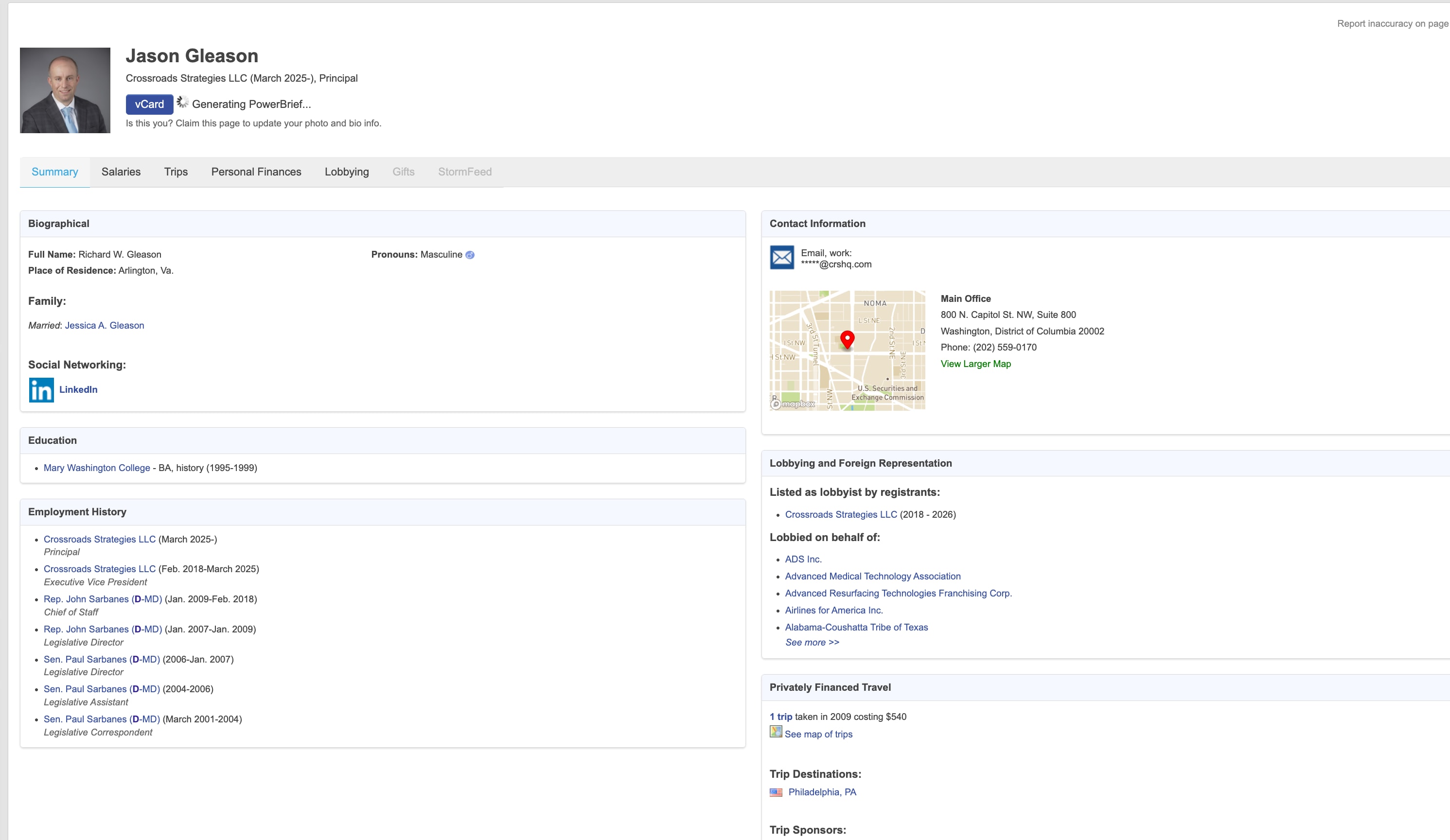The height and width of the screenshot is (840, 1450).
Task: Download the vCard
Action: [150, 104]
